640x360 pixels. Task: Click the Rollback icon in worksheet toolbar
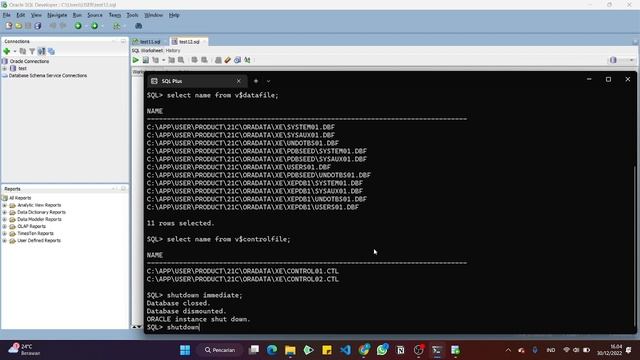pos(204,60)
